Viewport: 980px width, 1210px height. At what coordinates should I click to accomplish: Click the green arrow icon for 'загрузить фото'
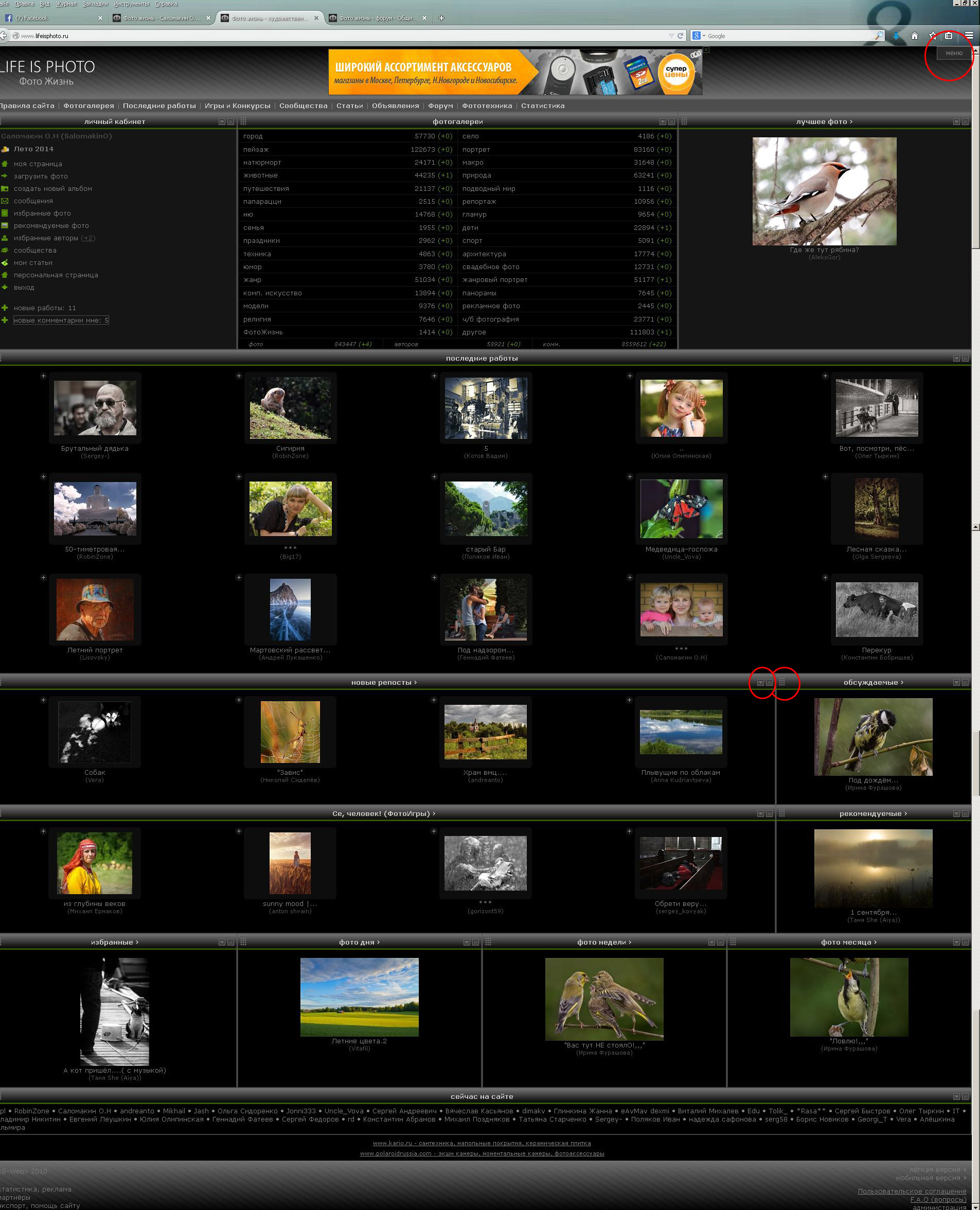tap(5, 176)
